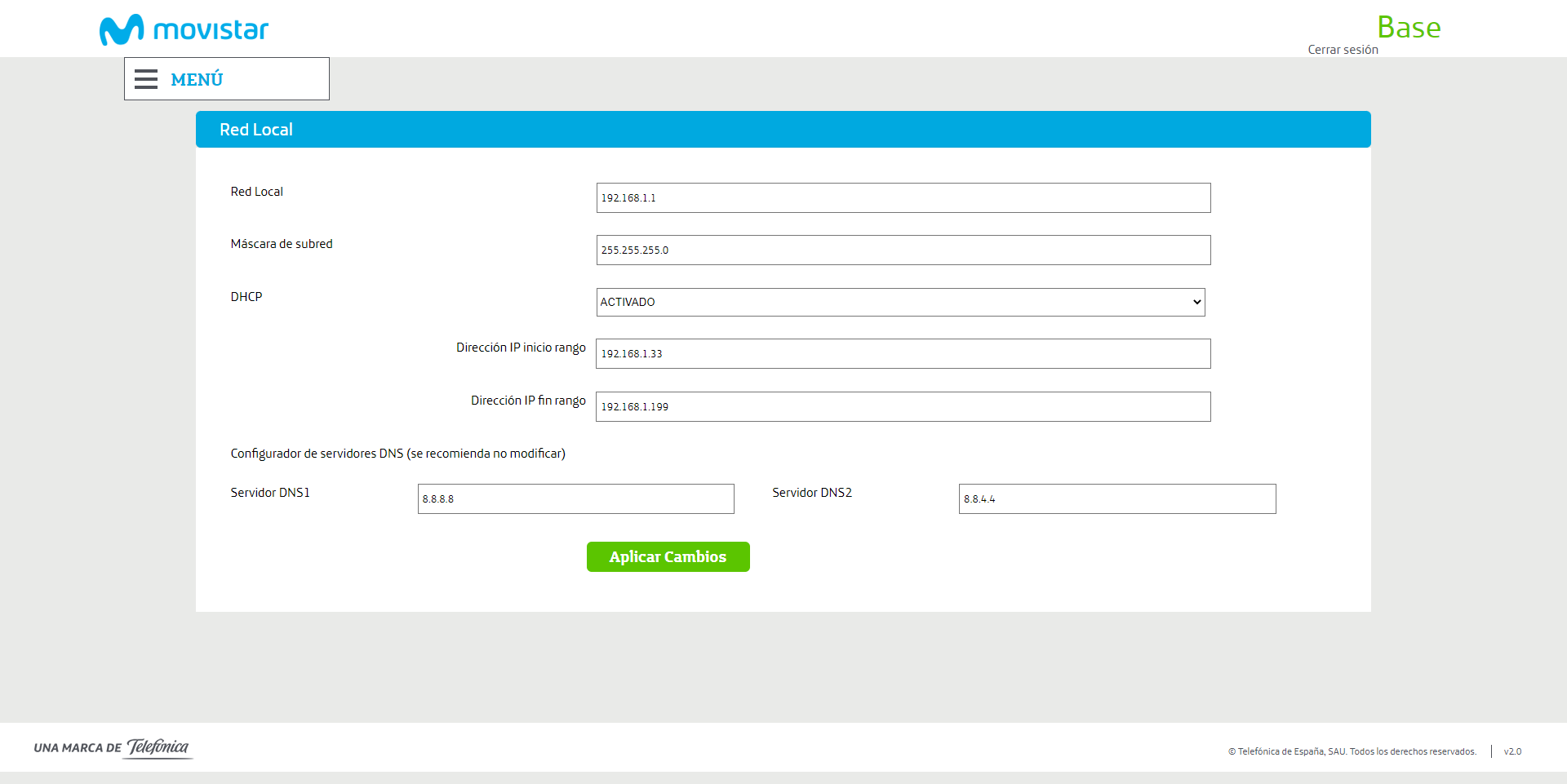The height and width of the screenshot is (784, 1567).
Task: Click the Máscara de subred input
Action: pyautogui.click(x=903, y=250)
